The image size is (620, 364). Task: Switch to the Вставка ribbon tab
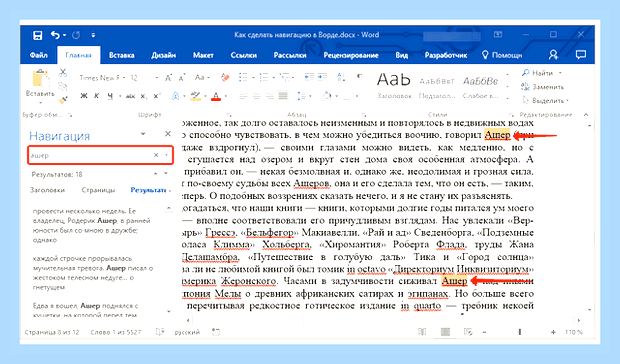click(121, 55)
